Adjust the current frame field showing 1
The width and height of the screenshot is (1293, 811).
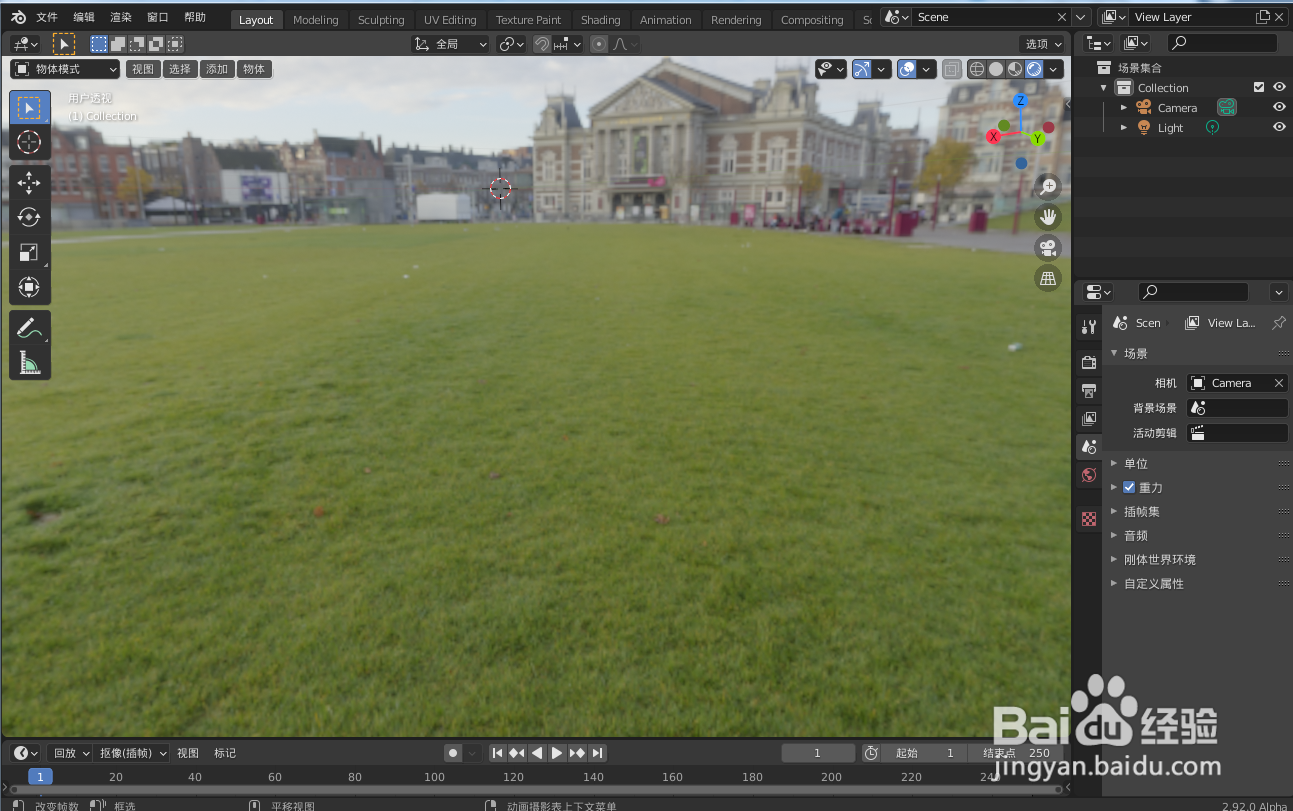(x=818, y=753)
